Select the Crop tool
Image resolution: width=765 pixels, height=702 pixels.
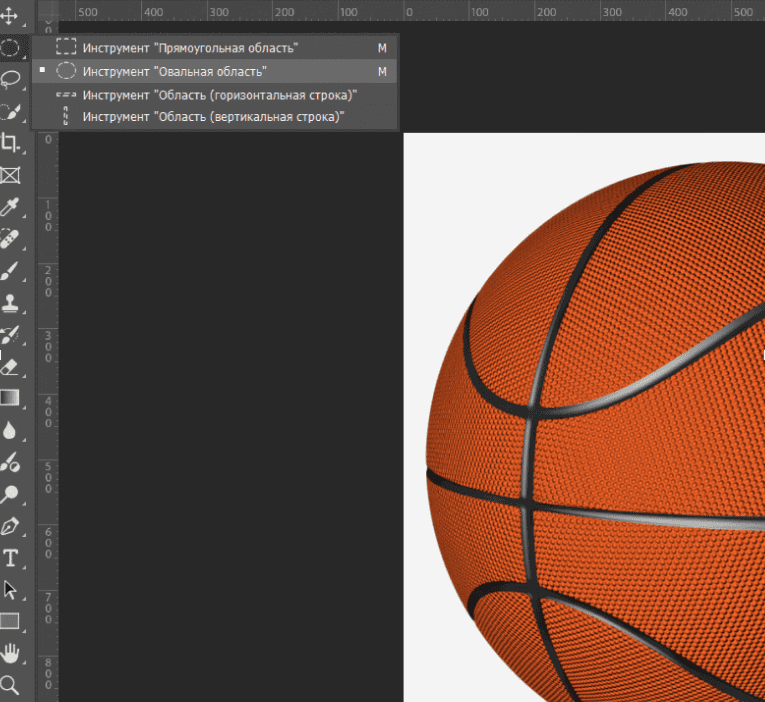coord(10,143)
